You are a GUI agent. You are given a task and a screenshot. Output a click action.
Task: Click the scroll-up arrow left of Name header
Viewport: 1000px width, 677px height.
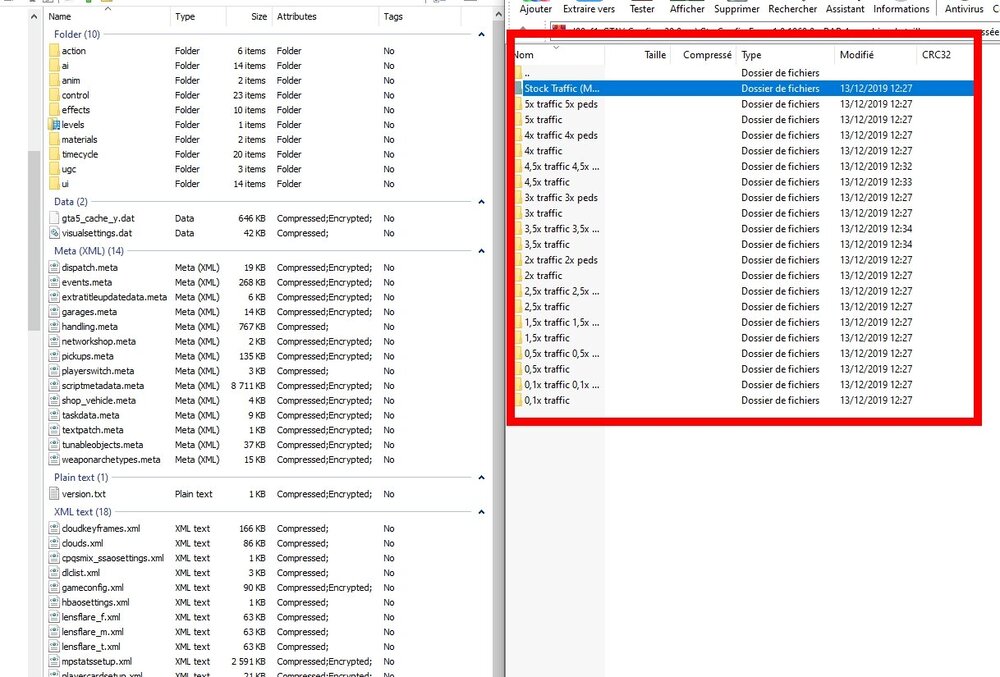point(34,17)
